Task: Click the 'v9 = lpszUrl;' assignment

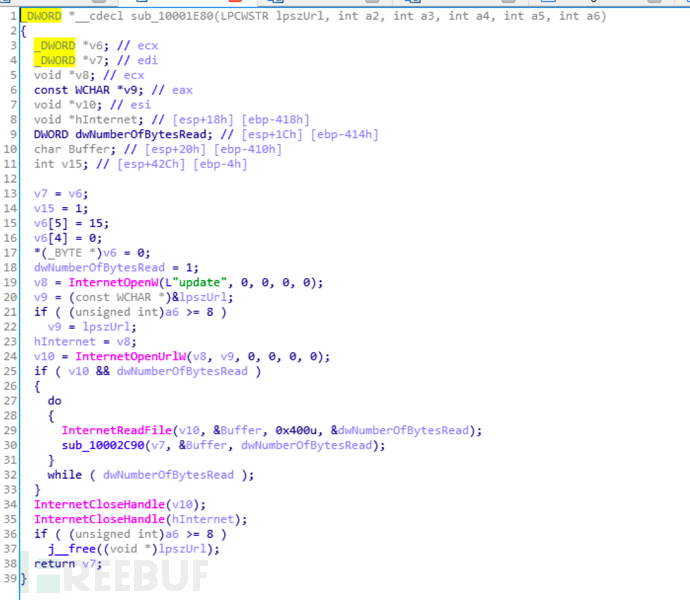Action: click(x=92, y=327)
